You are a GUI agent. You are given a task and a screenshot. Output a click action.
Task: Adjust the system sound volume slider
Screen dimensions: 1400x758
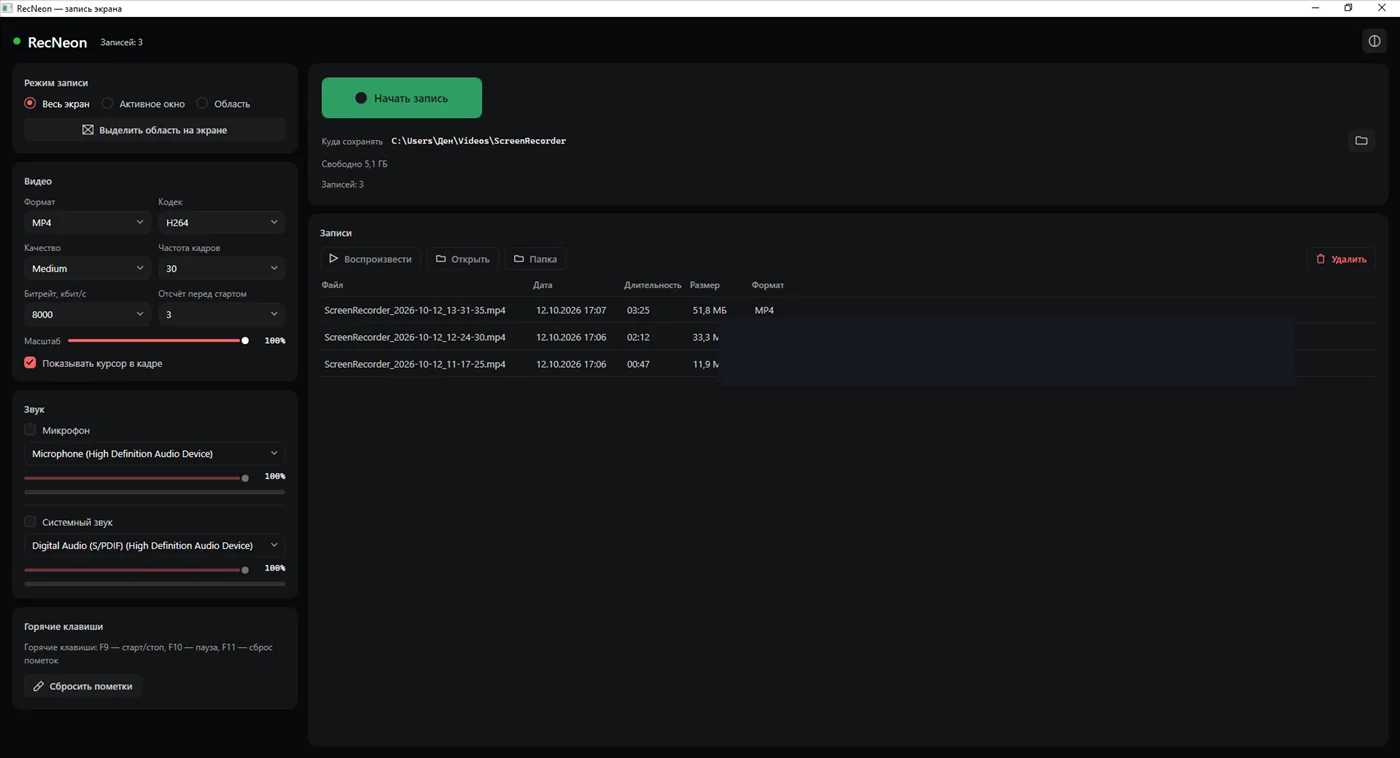(x=137, y=570)
